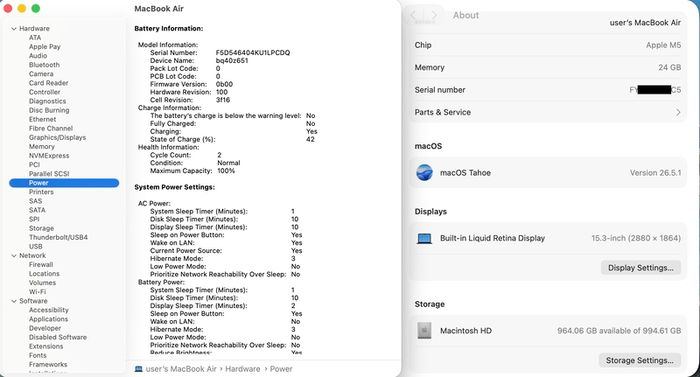Select Memory in the System Information sidebar
The image size is (700, 377).
point(42,147)
